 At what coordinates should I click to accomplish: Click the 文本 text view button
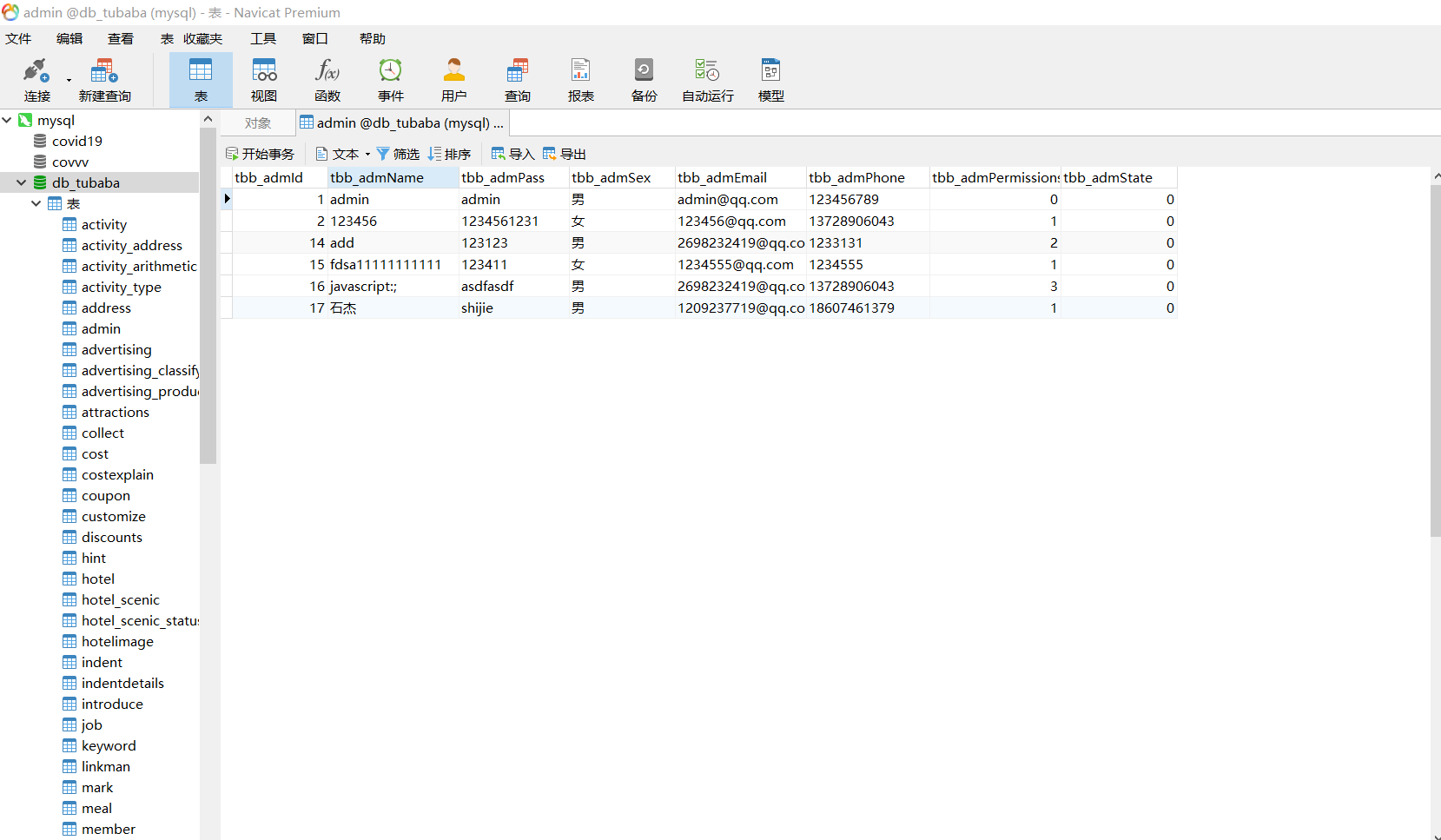pos(338,154)
